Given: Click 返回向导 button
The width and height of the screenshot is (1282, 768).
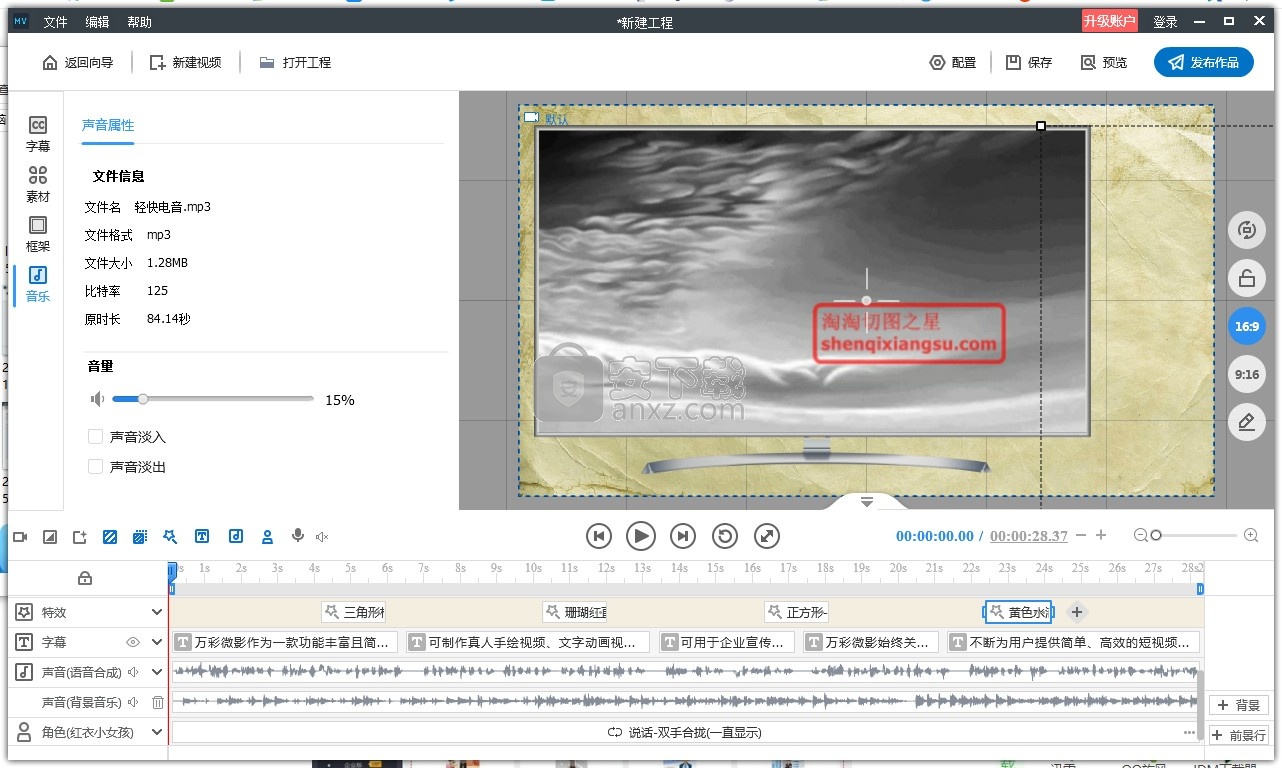Looking at the screenshot, I should pos(79,62).
